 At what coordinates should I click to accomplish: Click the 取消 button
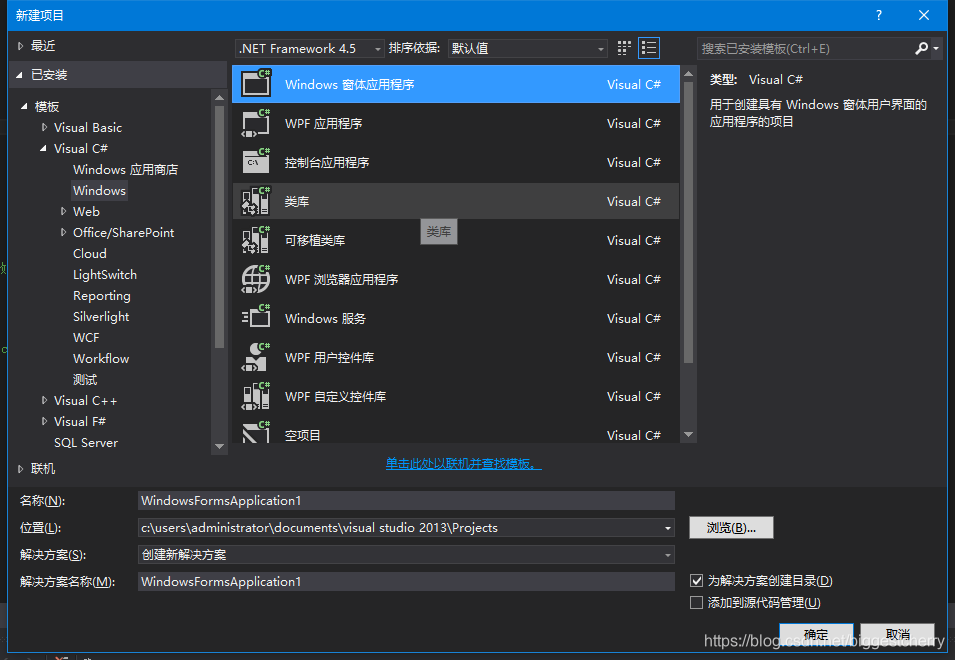pos(898,634)
